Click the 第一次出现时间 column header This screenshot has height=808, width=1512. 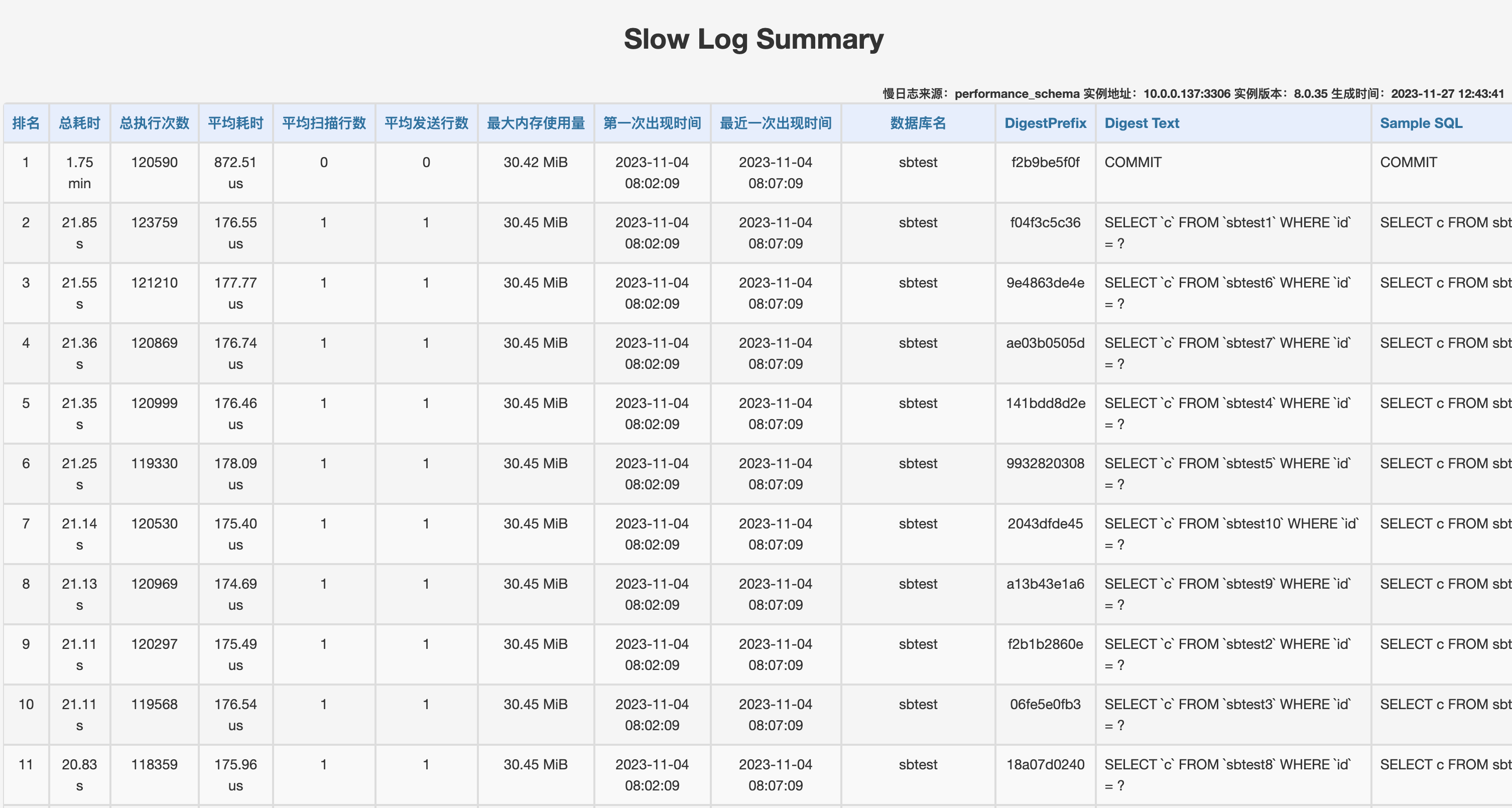coord(652,123)
